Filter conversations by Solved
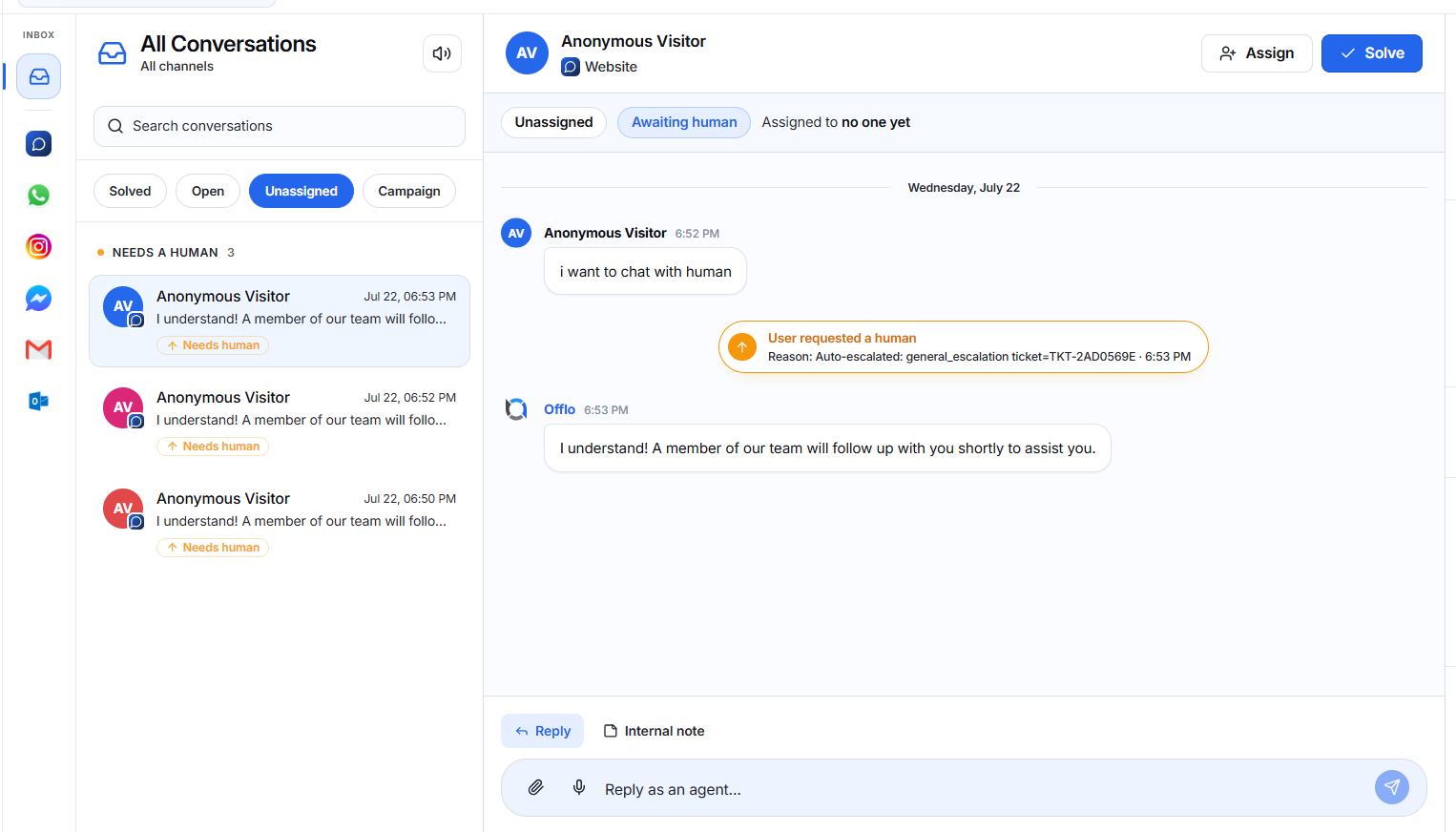The height and width of the screenshot is (832, 1456). [130, 191]
